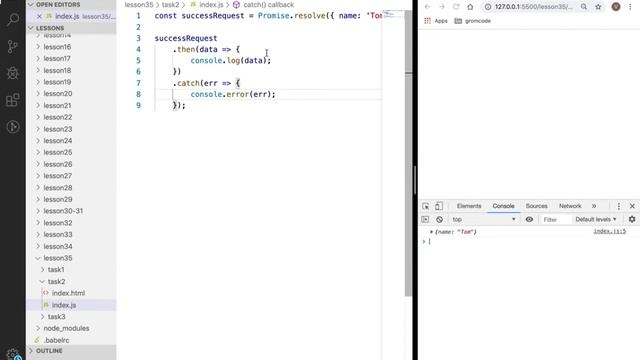The width and height of the screenshot is (640, 360).
Task: Open the Chrome profile avatar
Action: click(616, 7)
